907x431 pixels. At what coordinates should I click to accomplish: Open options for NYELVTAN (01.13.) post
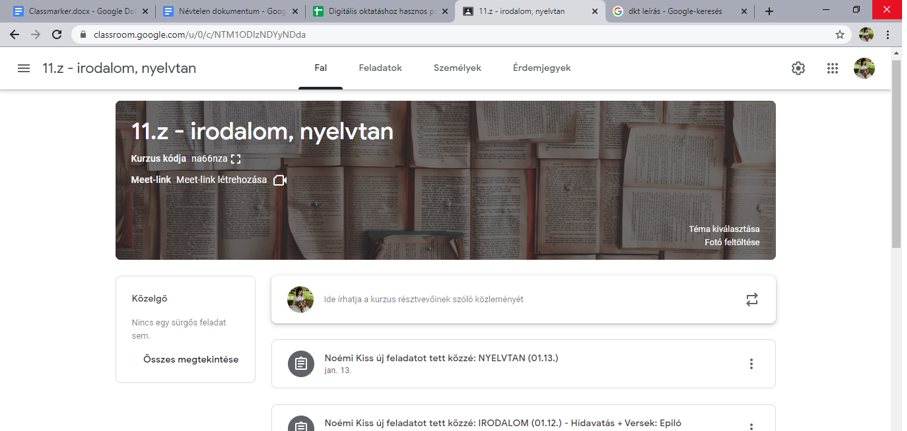(751, 364)
